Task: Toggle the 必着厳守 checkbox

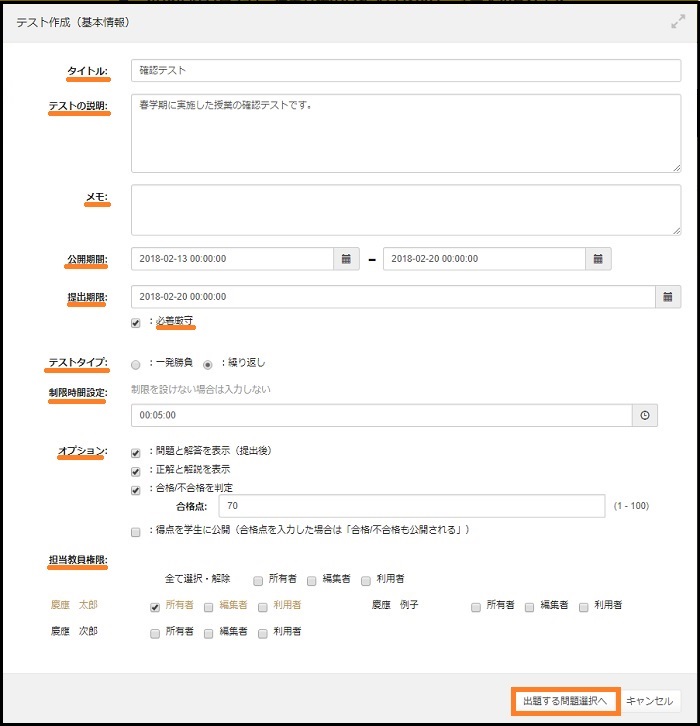Action: click(x=136, y=322)
